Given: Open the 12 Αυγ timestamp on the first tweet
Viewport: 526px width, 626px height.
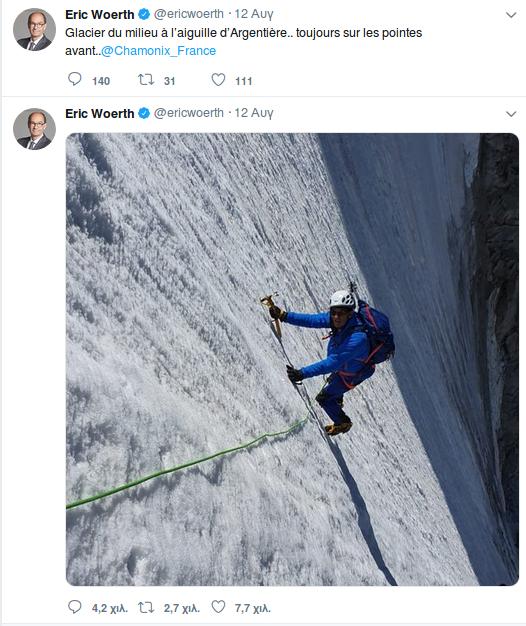Looking at the screenshot, I should pos(254,14).
